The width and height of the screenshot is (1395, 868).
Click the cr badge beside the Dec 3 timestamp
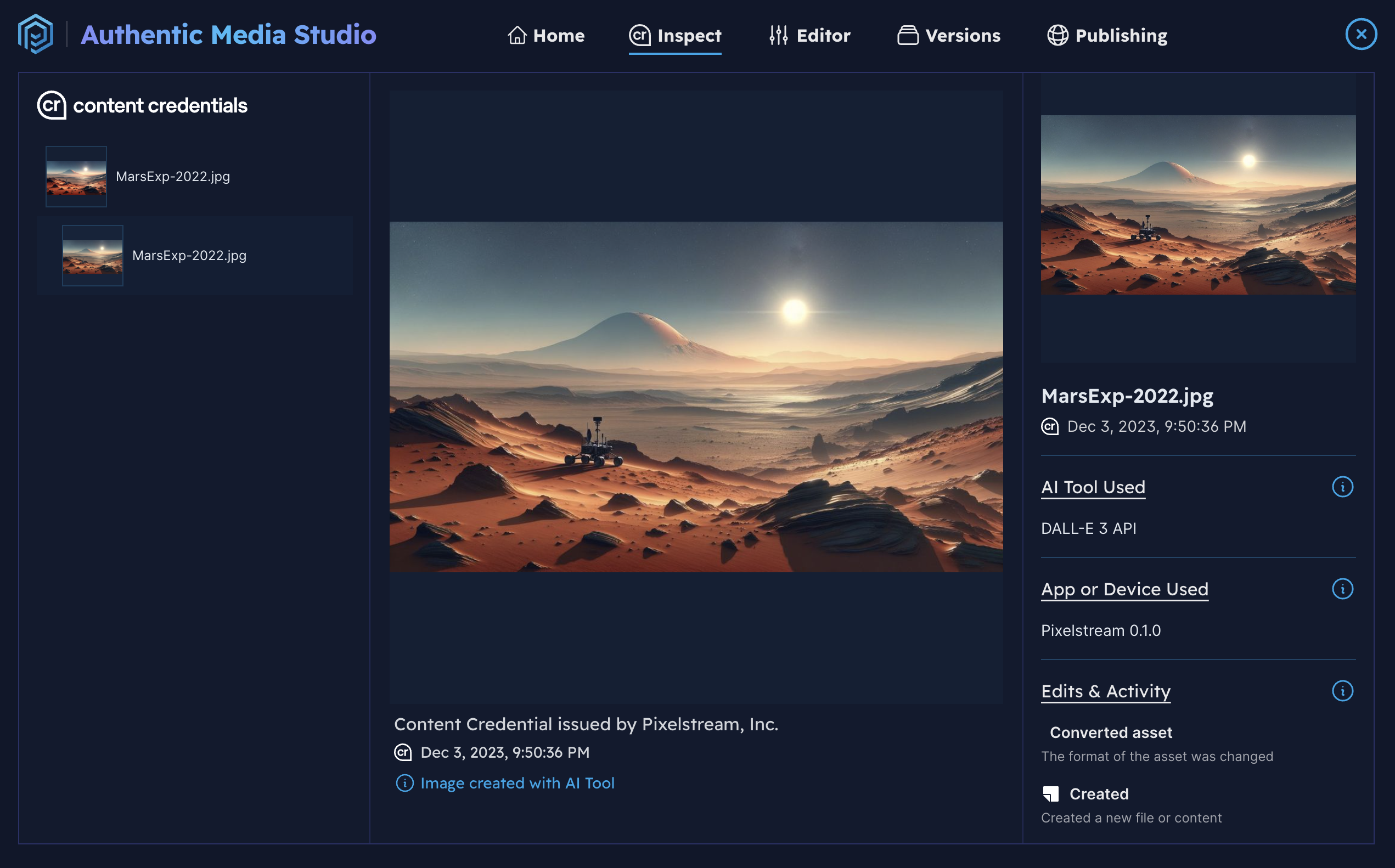(x=1049, y=426)
